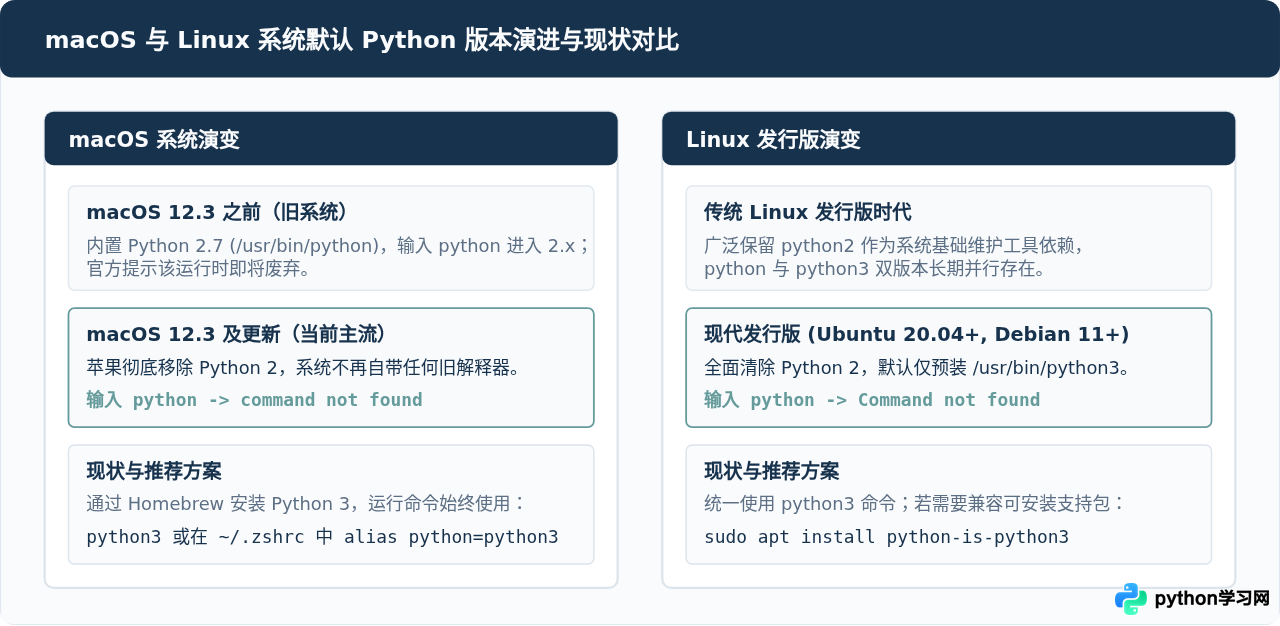Click the '现代发行版 (Ubuntu 20.04+, Debian 11+)' heading

(x=917, y=334)
